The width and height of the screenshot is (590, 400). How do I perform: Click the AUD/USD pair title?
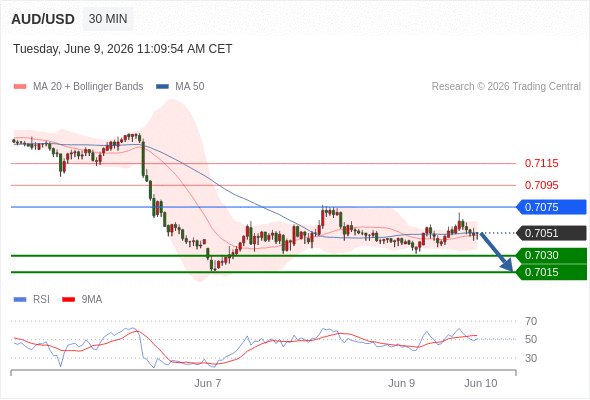[x=43, y=19]
